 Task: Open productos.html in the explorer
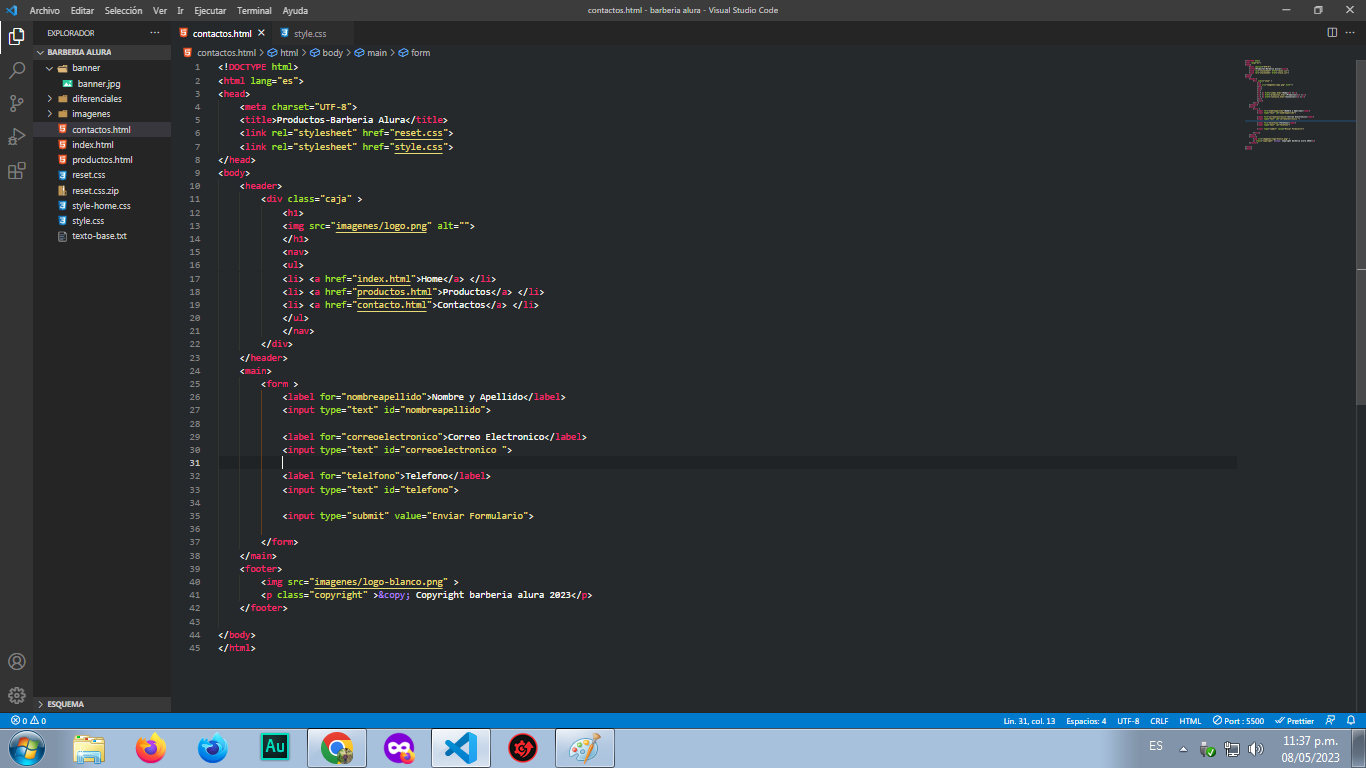[x=102, y=160]
